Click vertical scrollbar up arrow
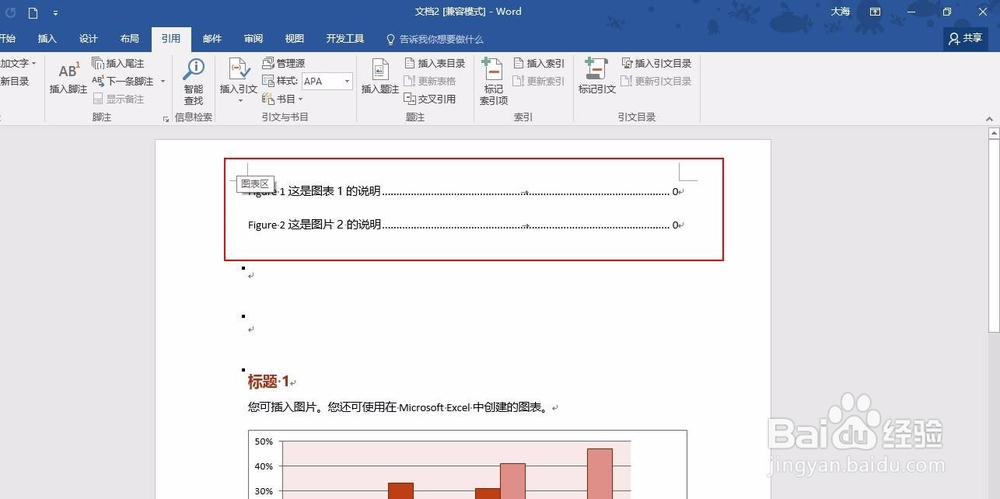Image resolution: width=1000 pixels, height=499 pixels. click(994, 133)
